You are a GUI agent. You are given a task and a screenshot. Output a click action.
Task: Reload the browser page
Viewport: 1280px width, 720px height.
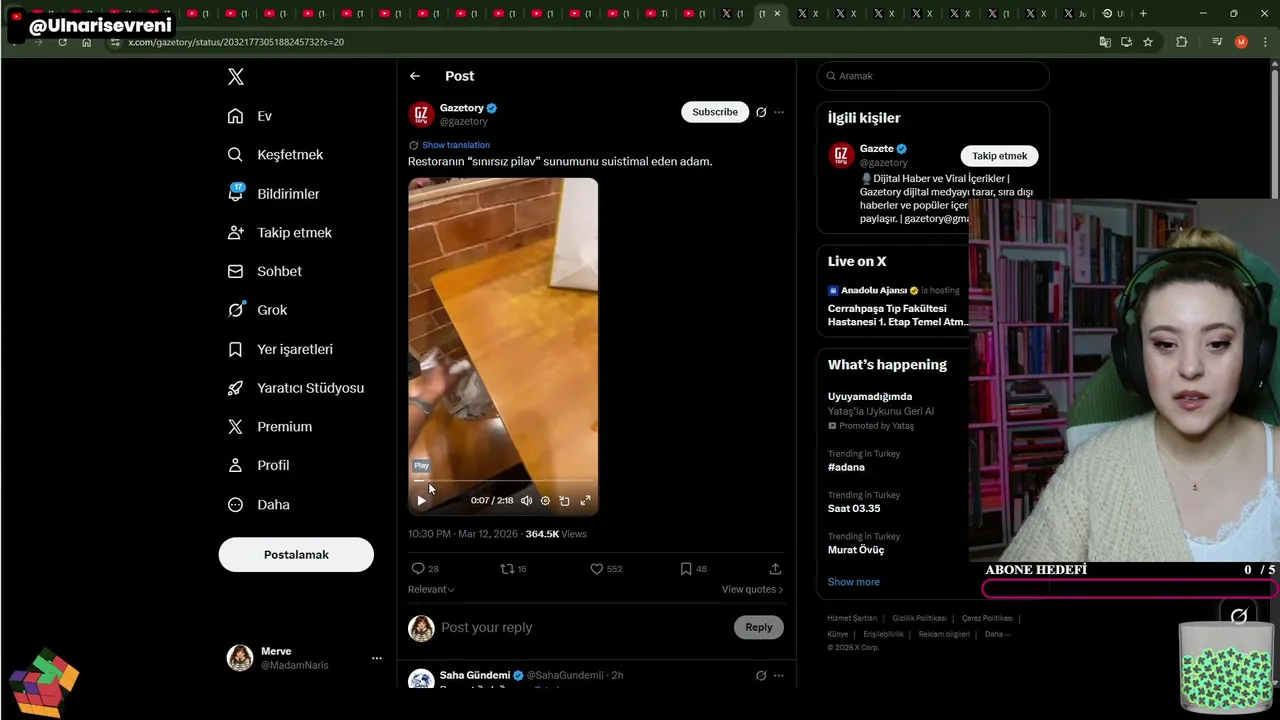pos(63,42)
